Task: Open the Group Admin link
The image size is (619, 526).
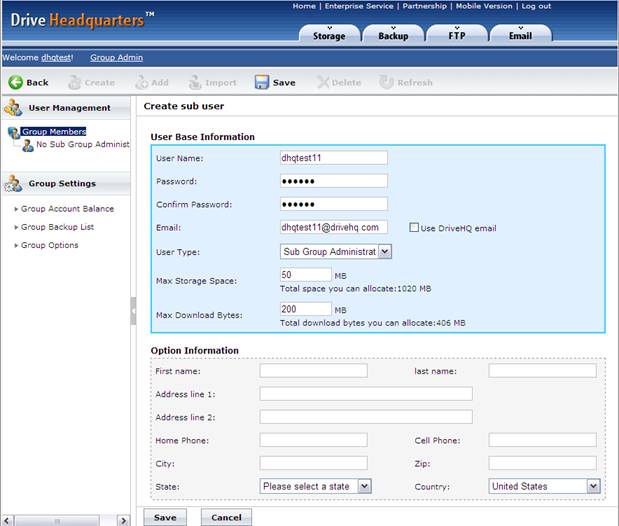Action: (116, 58)
